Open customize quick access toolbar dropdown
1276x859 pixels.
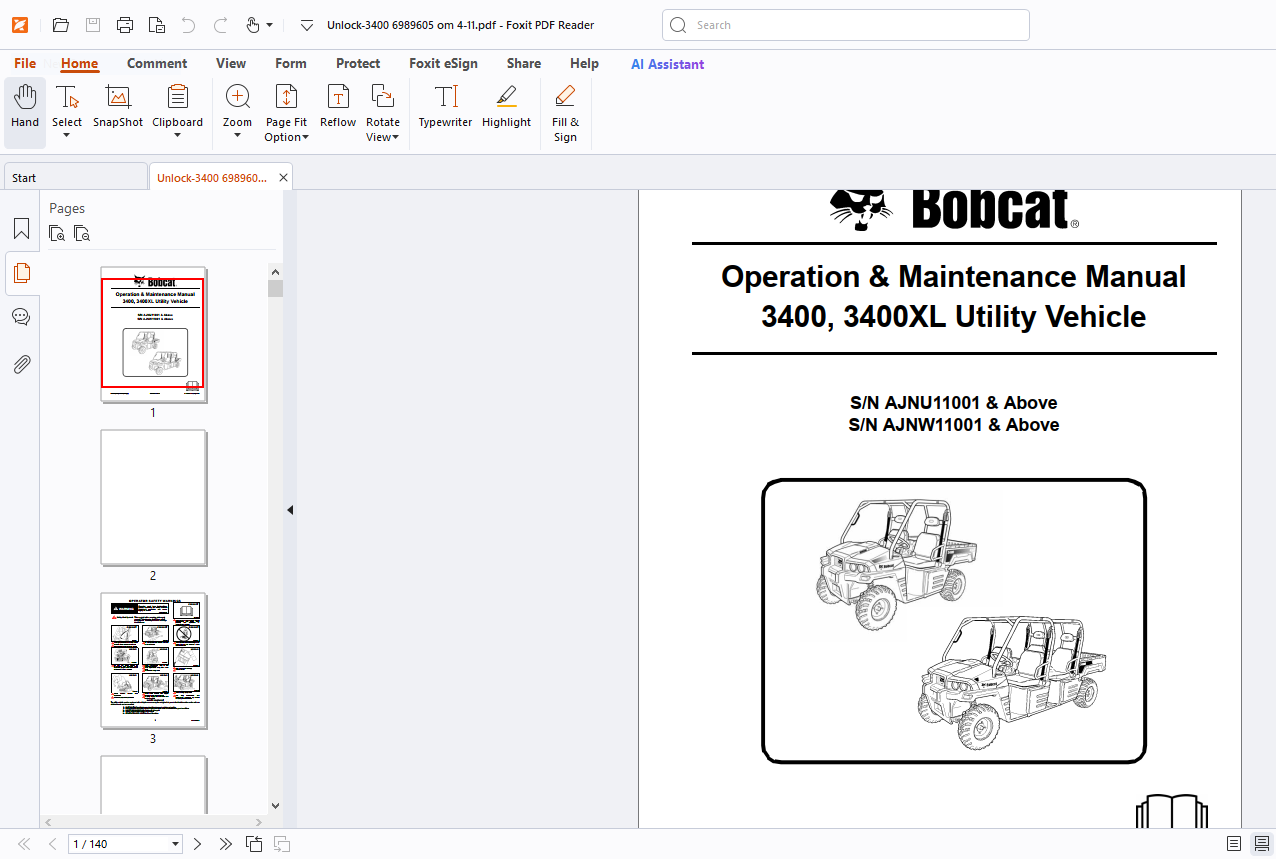307,25
